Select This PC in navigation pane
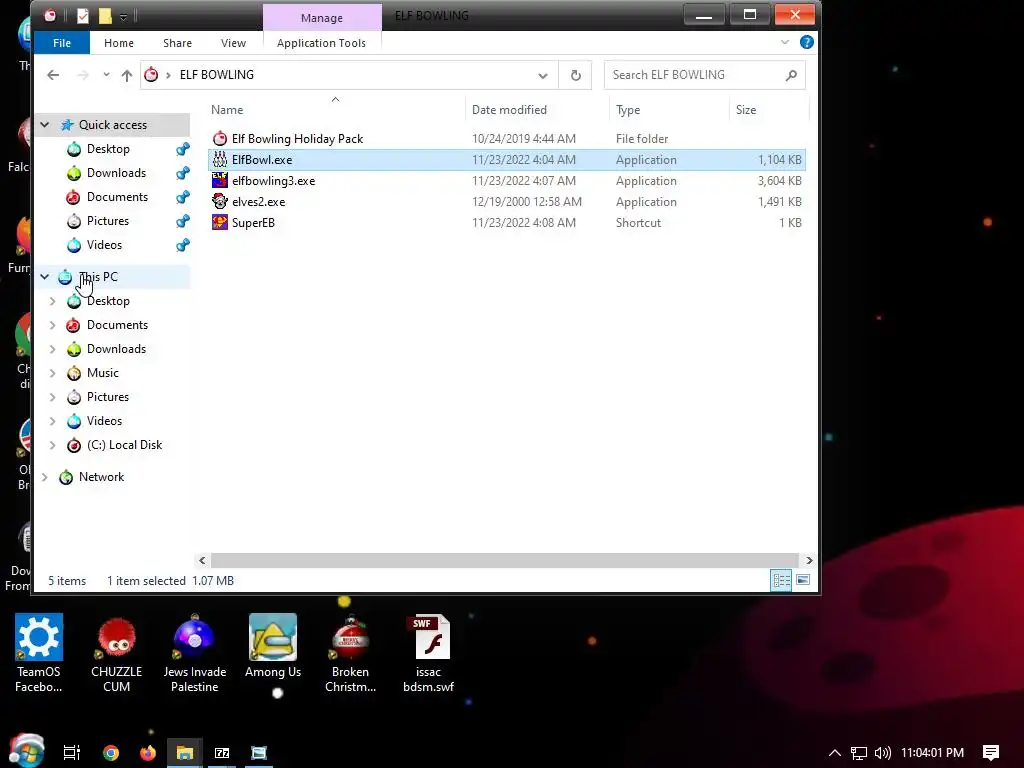Viewport: 1024px width, 768px height. point(98,277)
